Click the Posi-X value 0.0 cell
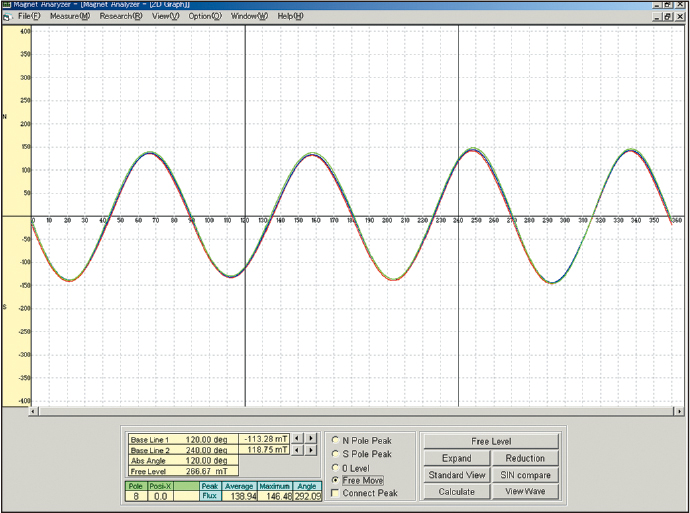The height and width of the screenshot is (513, 690). click(x=160, y=496)
